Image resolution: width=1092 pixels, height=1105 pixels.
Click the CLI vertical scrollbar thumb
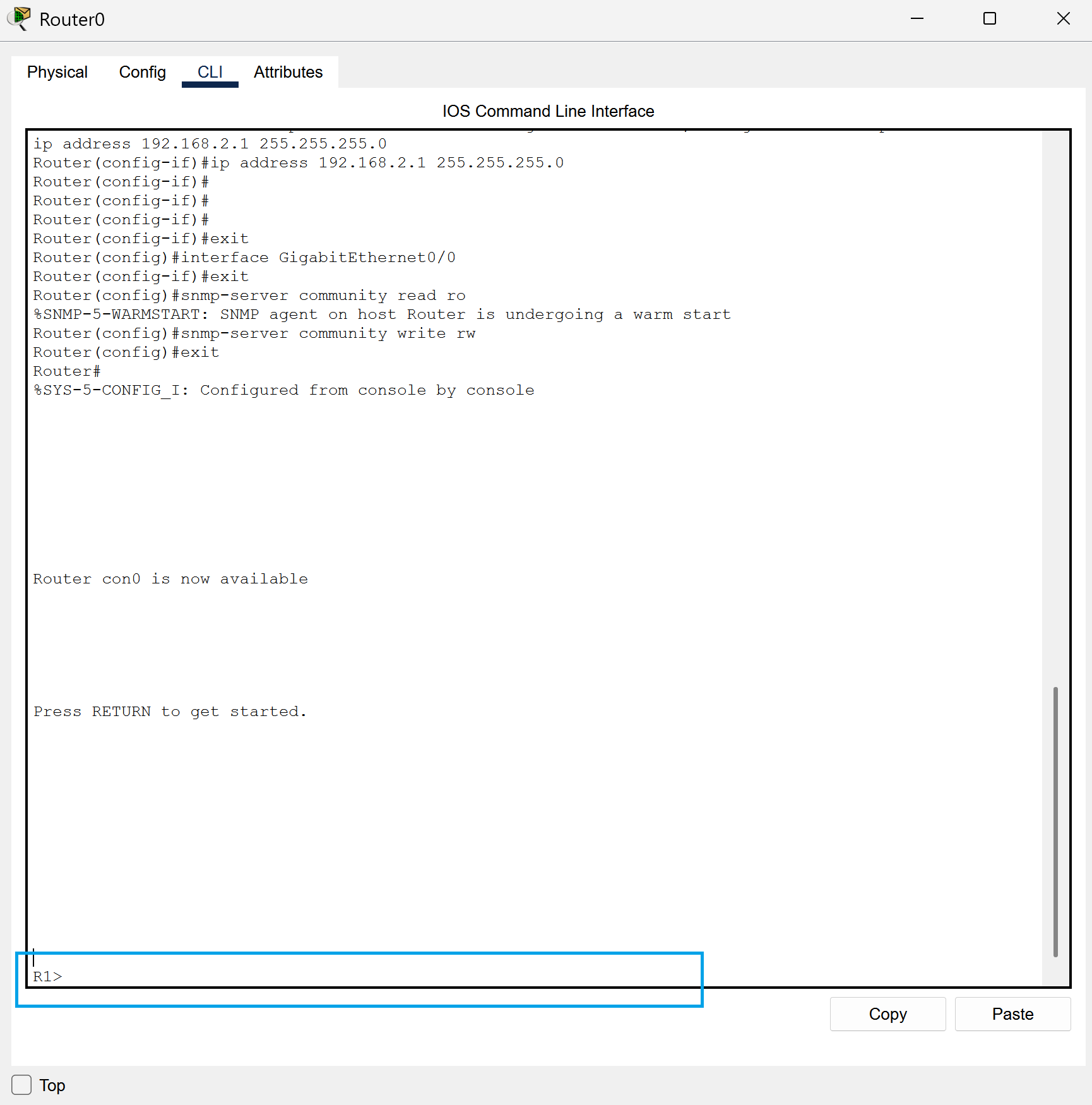pos(1055,821)
